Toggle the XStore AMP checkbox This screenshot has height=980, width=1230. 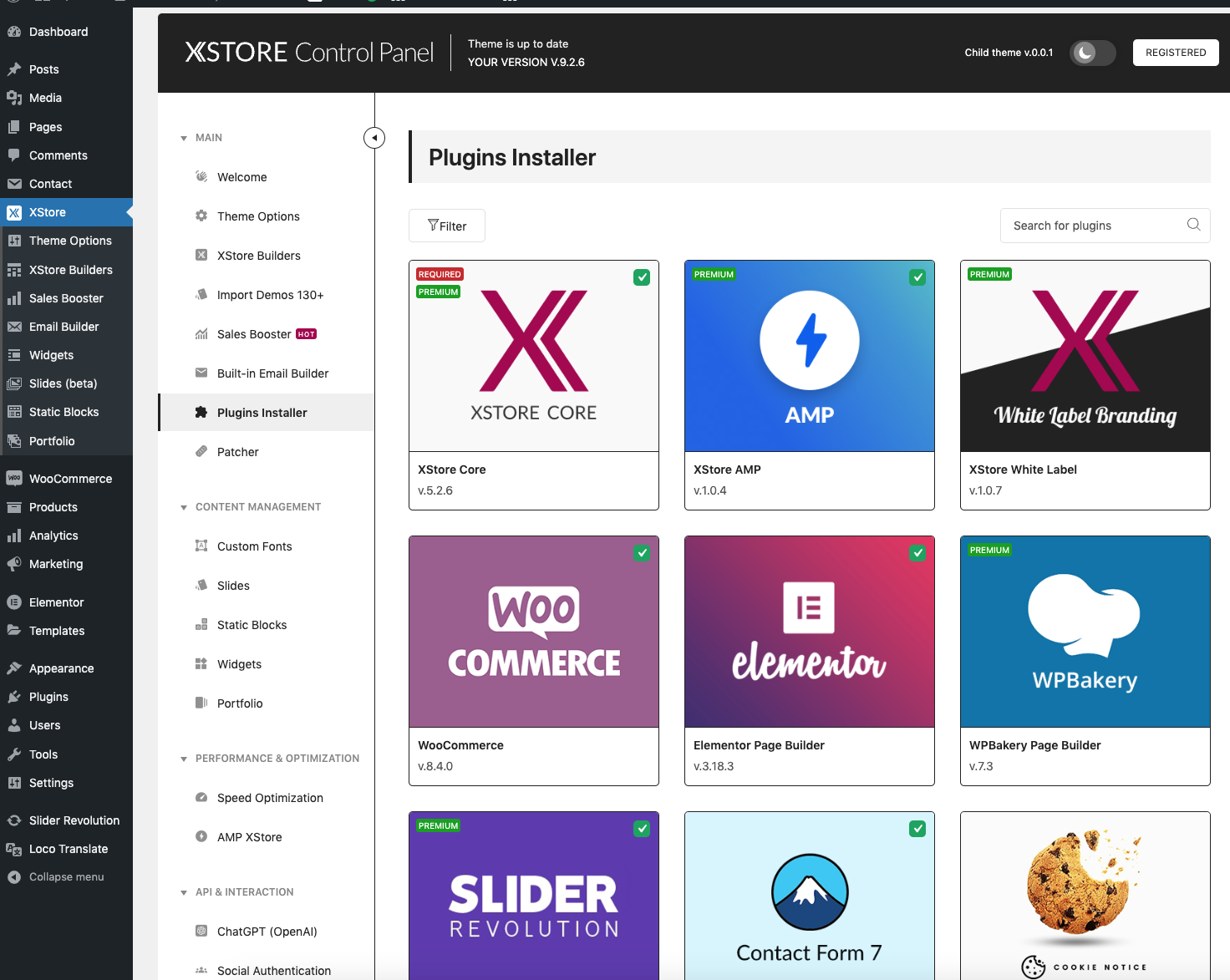[x=917, y=277]
